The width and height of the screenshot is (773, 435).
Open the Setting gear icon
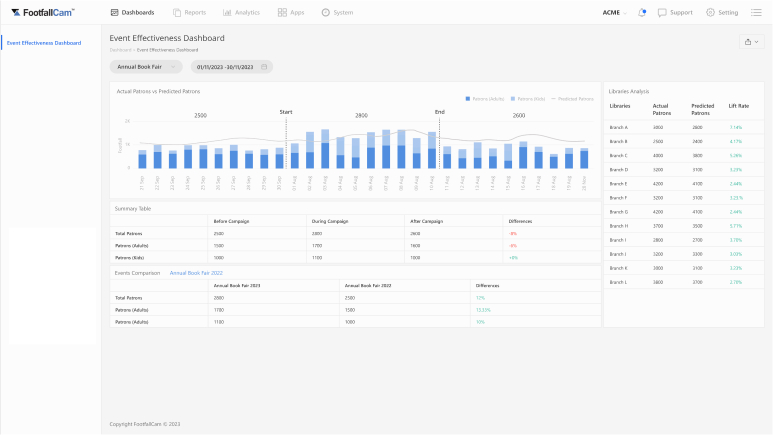point(710,12)
